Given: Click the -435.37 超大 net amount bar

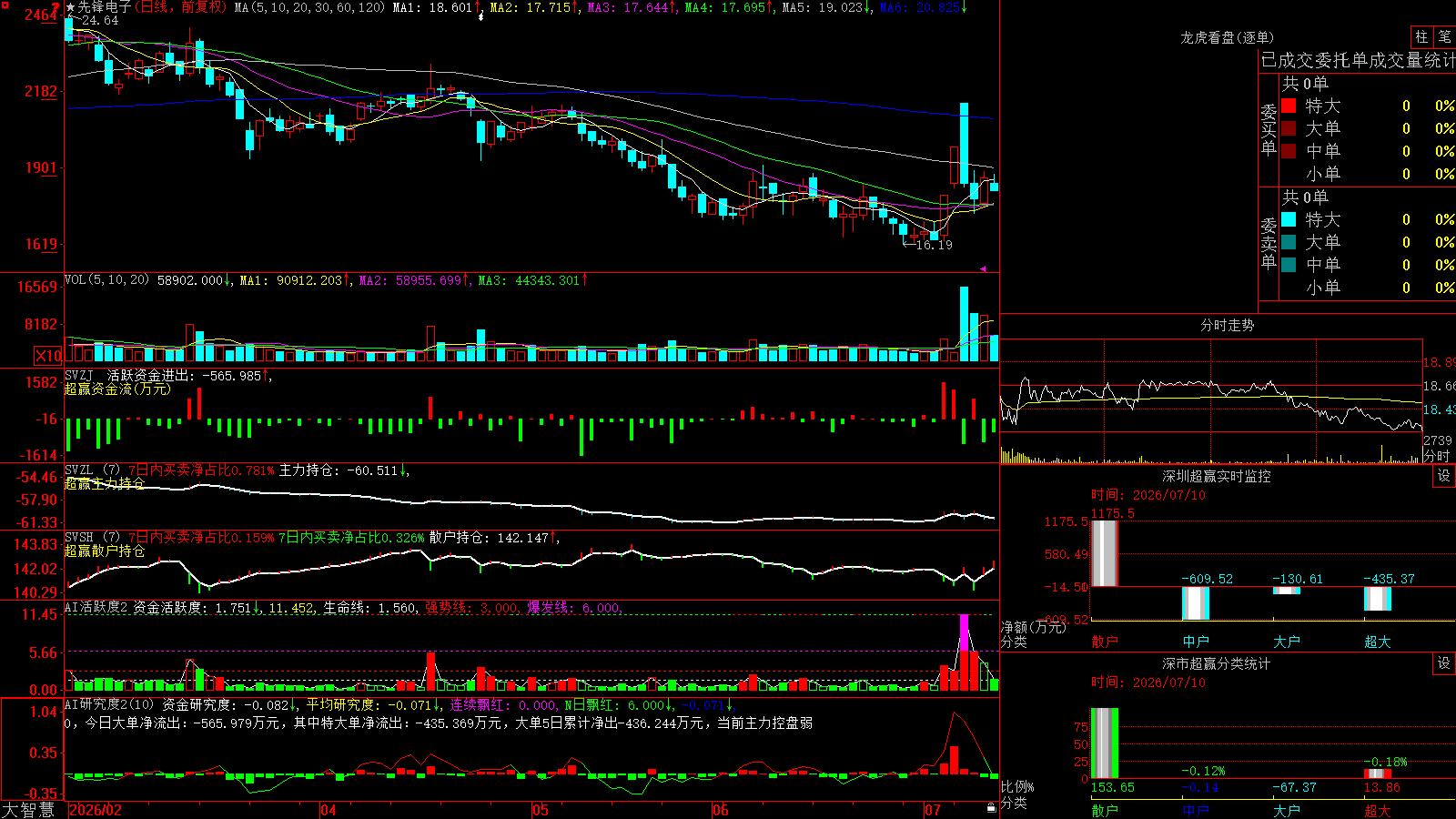Looking at the screenshot, I should coord(1378,599).
